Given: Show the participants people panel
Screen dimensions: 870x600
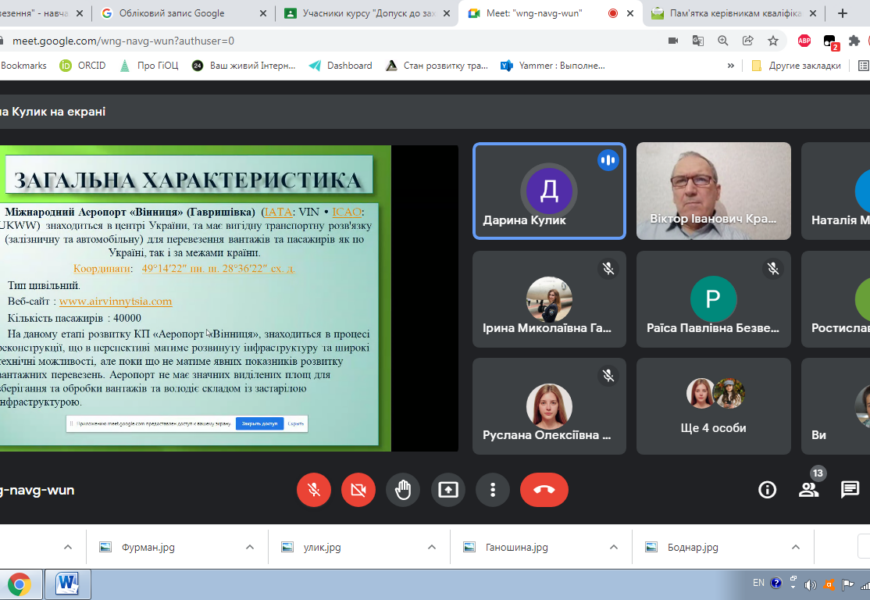Looking at the screenshot, I should [808, 489].
